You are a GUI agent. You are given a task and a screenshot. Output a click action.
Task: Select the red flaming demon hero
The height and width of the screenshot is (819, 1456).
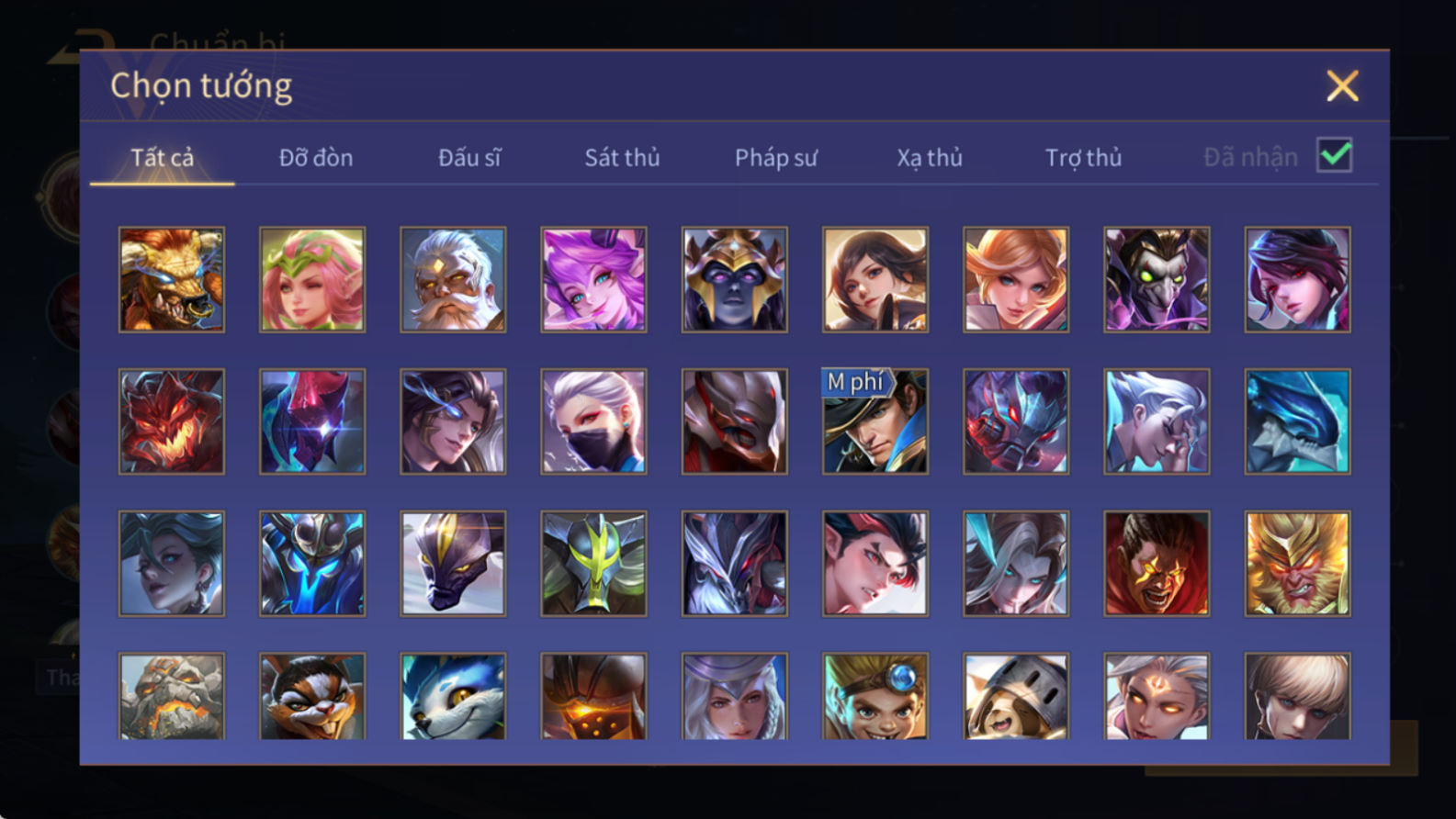point(172,421)
